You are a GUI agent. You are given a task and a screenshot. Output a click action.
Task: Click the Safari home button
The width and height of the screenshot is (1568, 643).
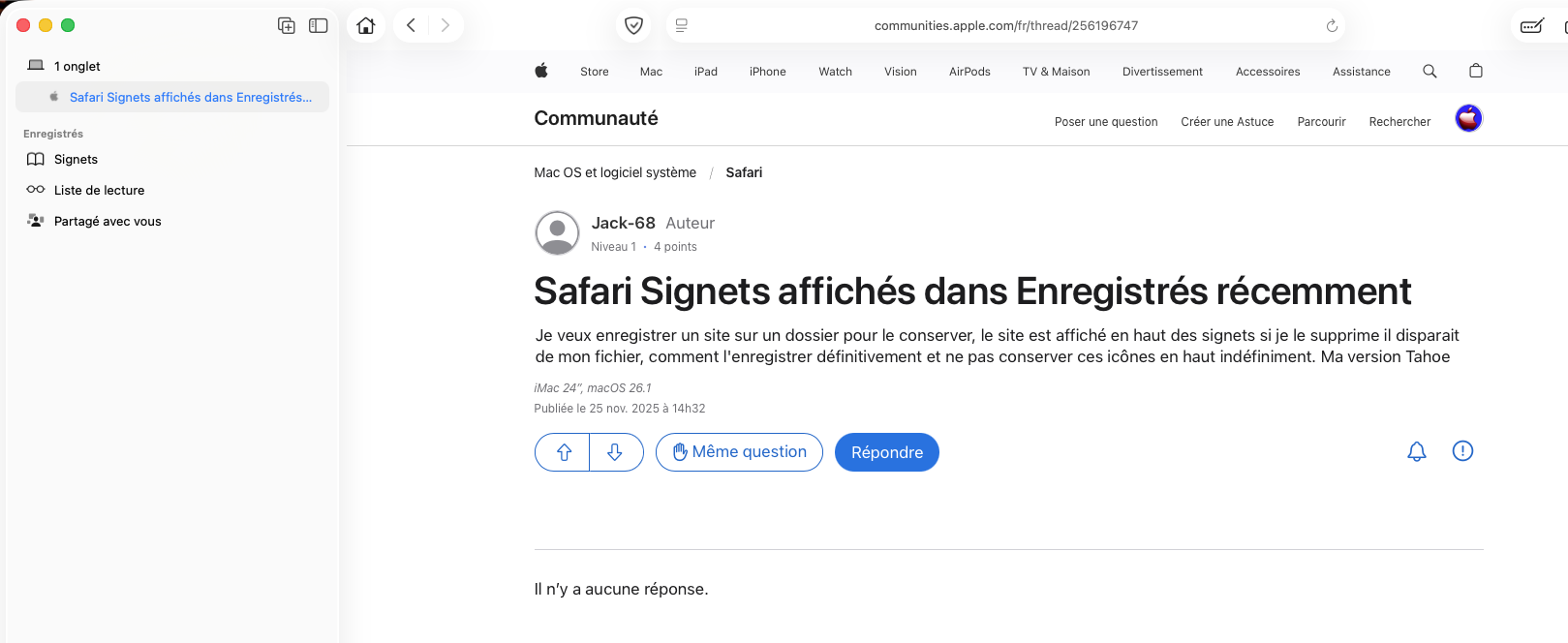(366, 26)
